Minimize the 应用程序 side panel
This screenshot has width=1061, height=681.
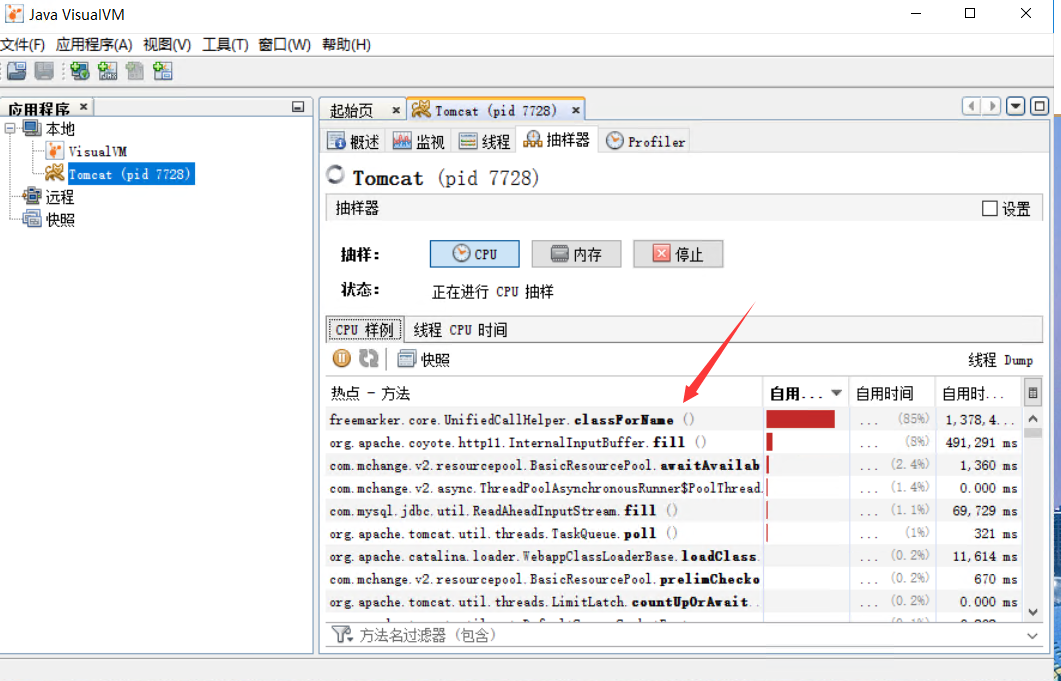298,107
